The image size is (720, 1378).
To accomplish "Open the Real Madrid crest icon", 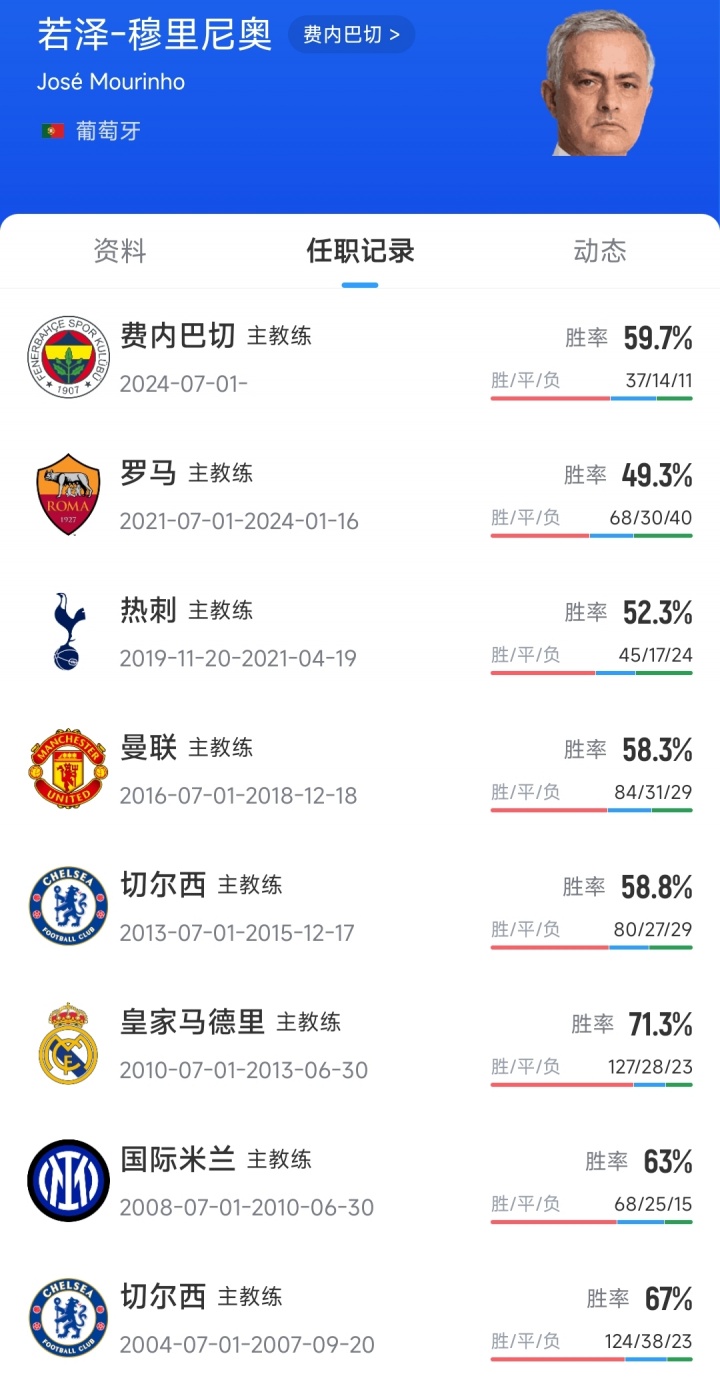I will 68,1043.
